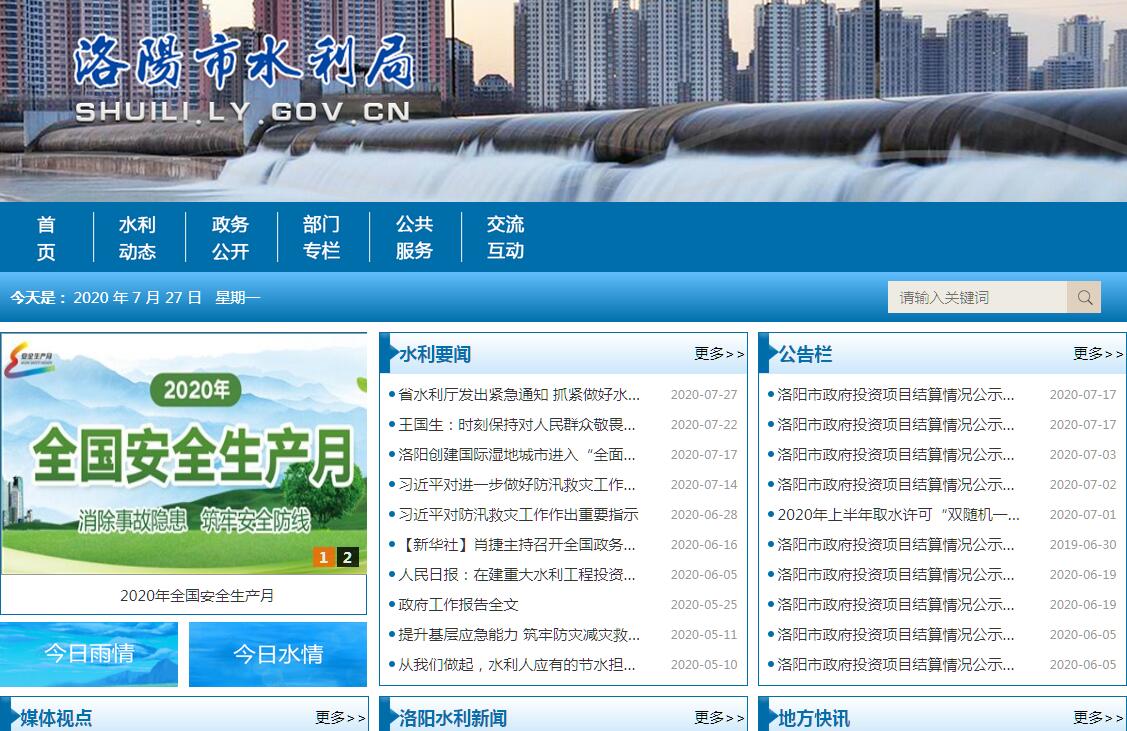Open the 2020年上半年取水许可 announcement
The height and width of the screenshot is (731, 1127).
(898, 515)
